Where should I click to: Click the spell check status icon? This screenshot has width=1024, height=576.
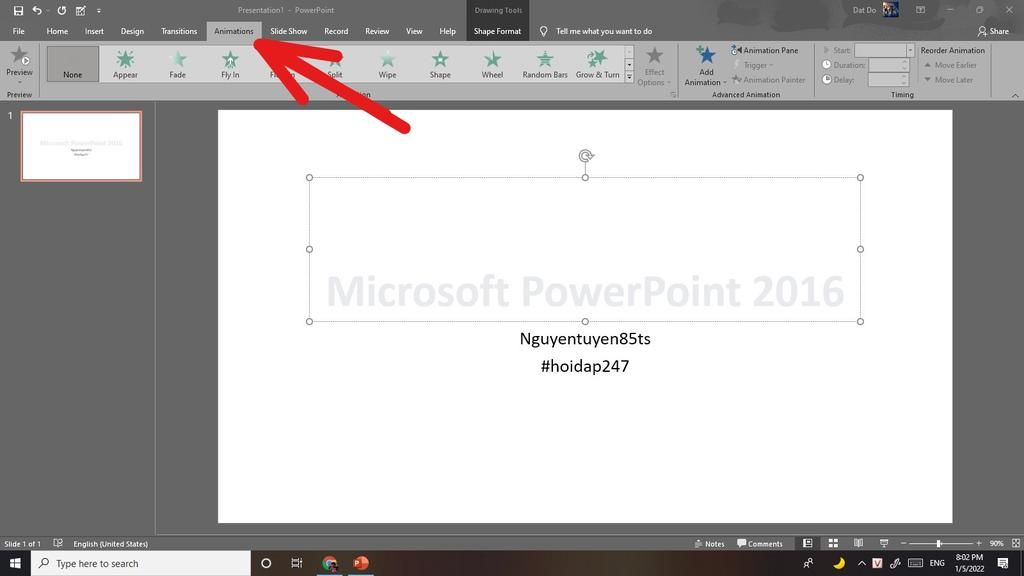(x=58, y=543)
